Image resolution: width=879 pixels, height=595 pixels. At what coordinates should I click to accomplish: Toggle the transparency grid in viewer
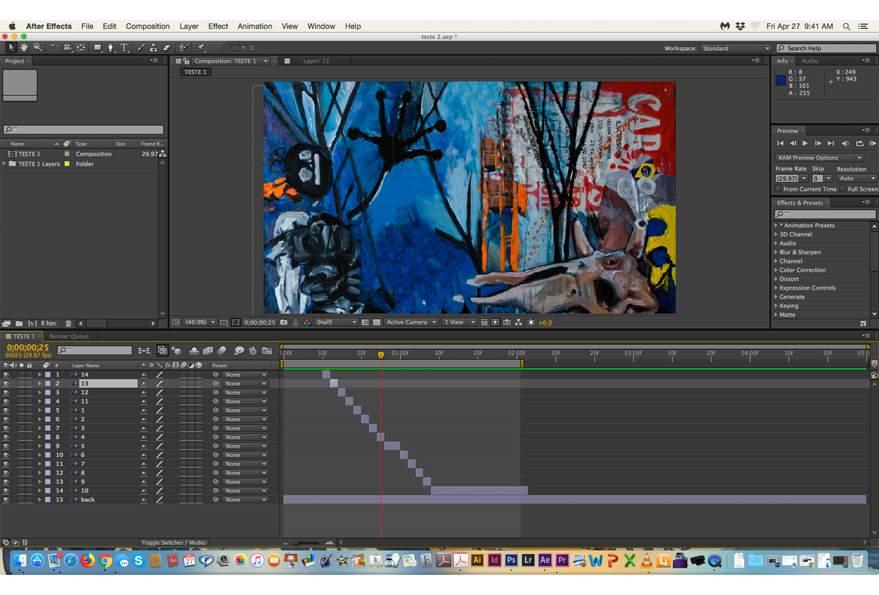click(377, 322)
